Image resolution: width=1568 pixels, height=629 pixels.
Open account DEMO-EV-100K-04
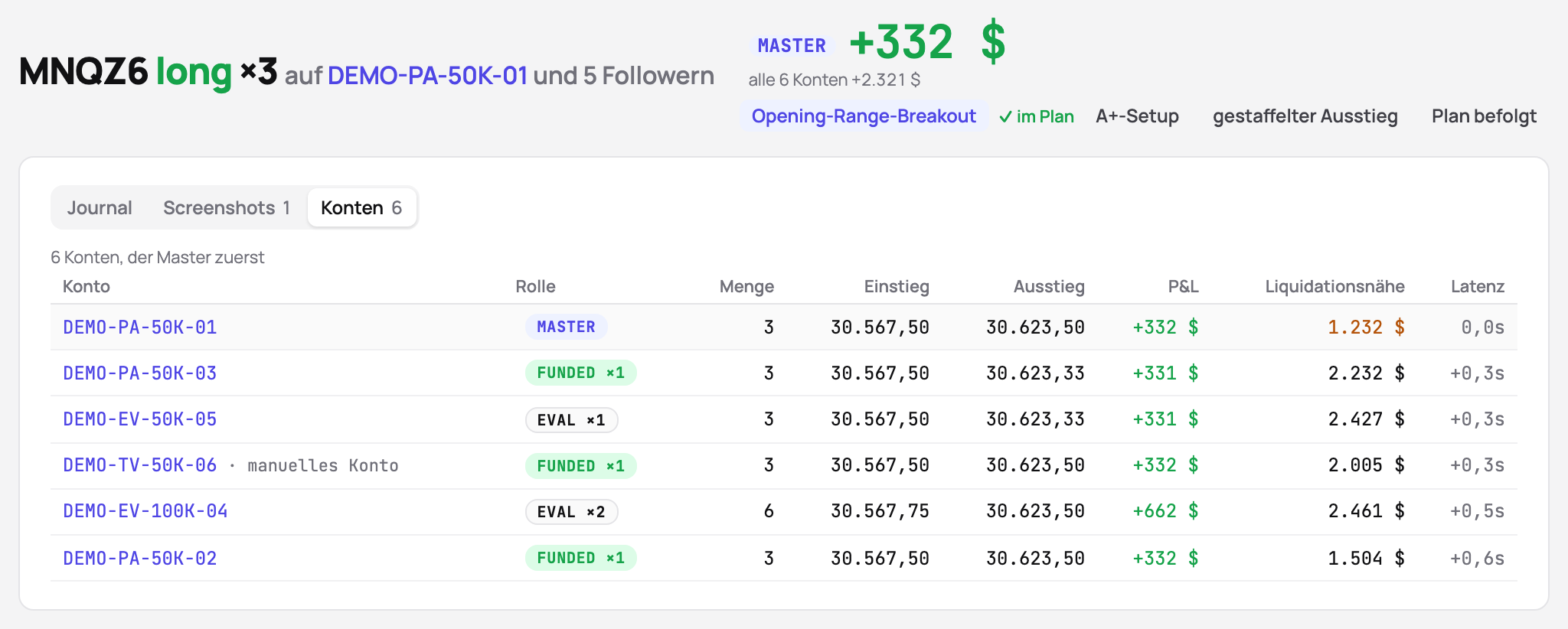[145, 511]
